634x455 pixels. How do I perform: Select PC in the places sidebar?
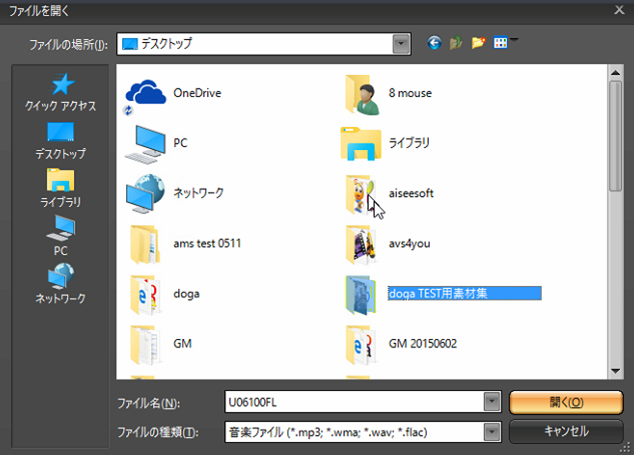61,236
